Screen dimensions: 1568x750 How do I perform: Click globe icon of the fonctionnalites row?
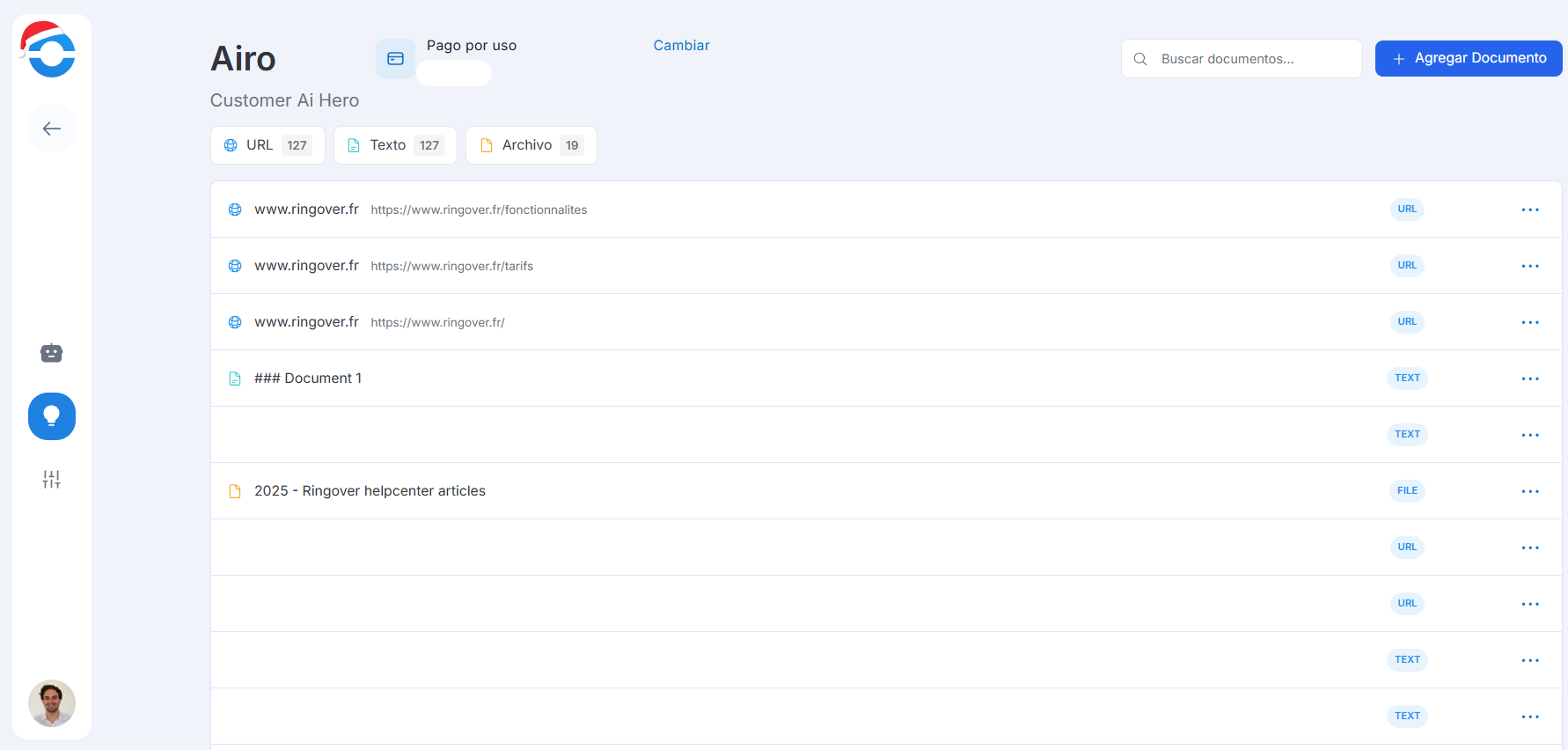[x=235, y=210]
